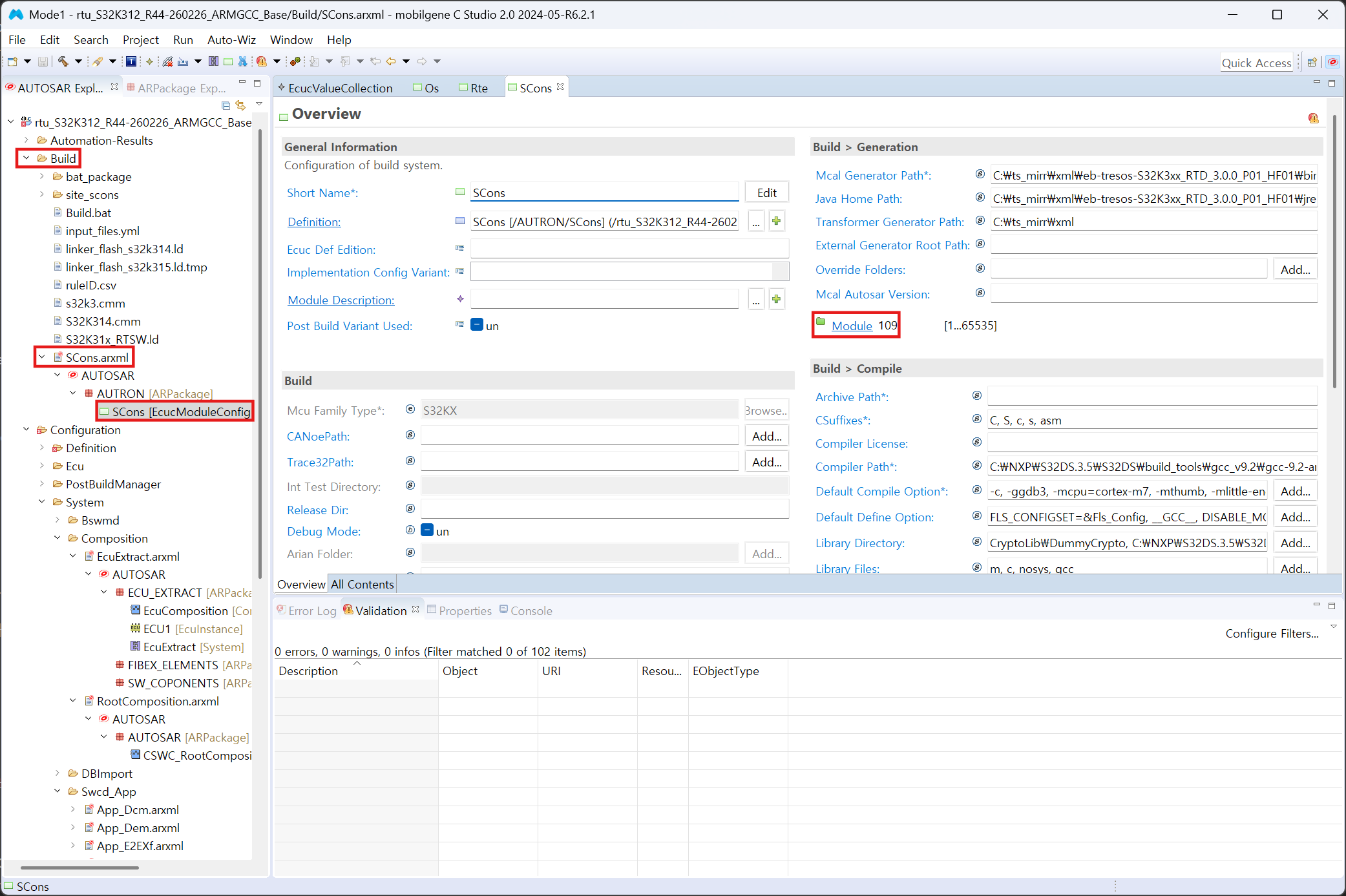
Task: Click the AUTOSAR Explorer horizontal scrollbar
Action: [80, 868]
